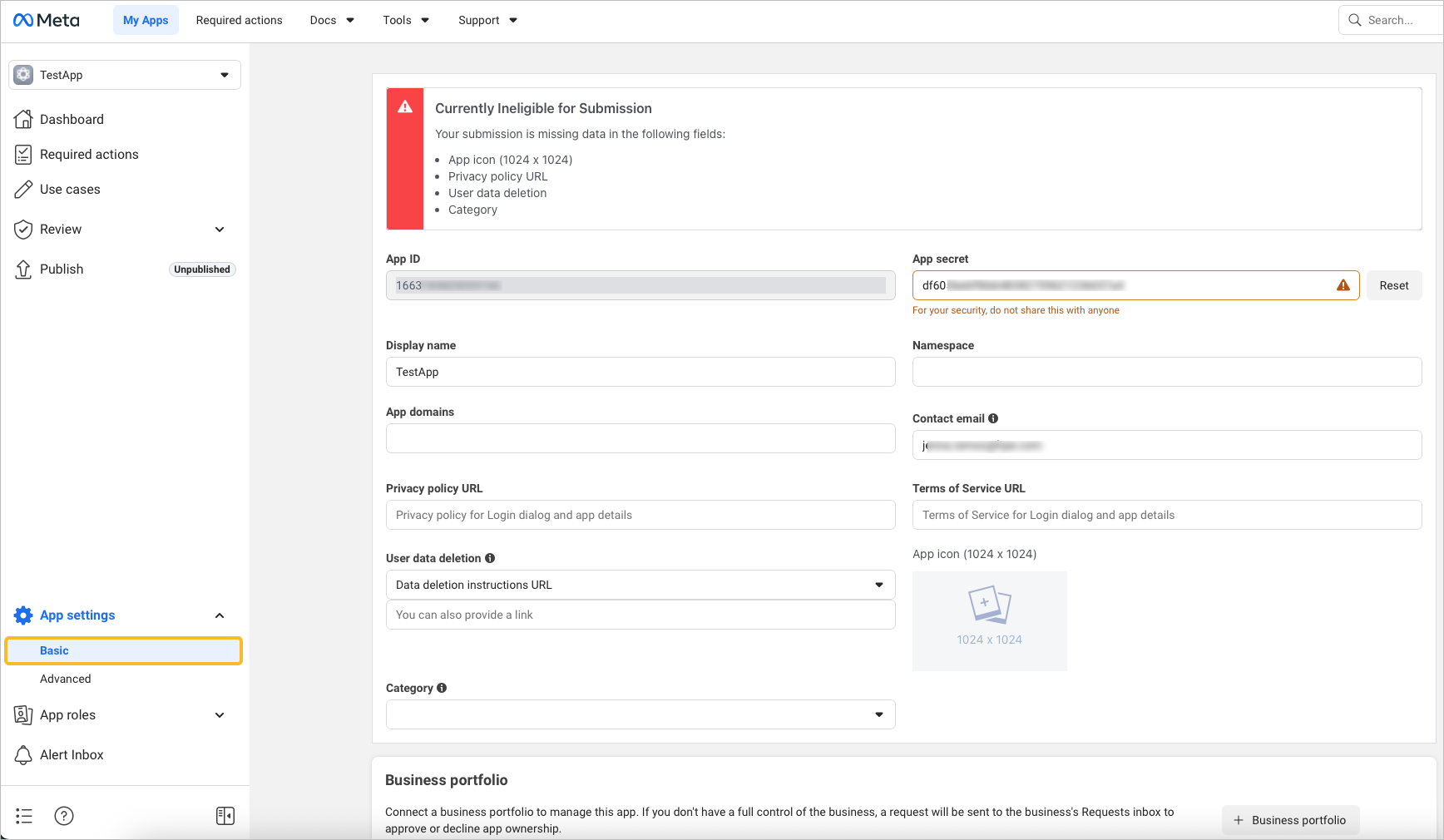Viewport: 1444px width, 840px height.
Task: Click the User data deletion info icon
Action: pos(490,558)
